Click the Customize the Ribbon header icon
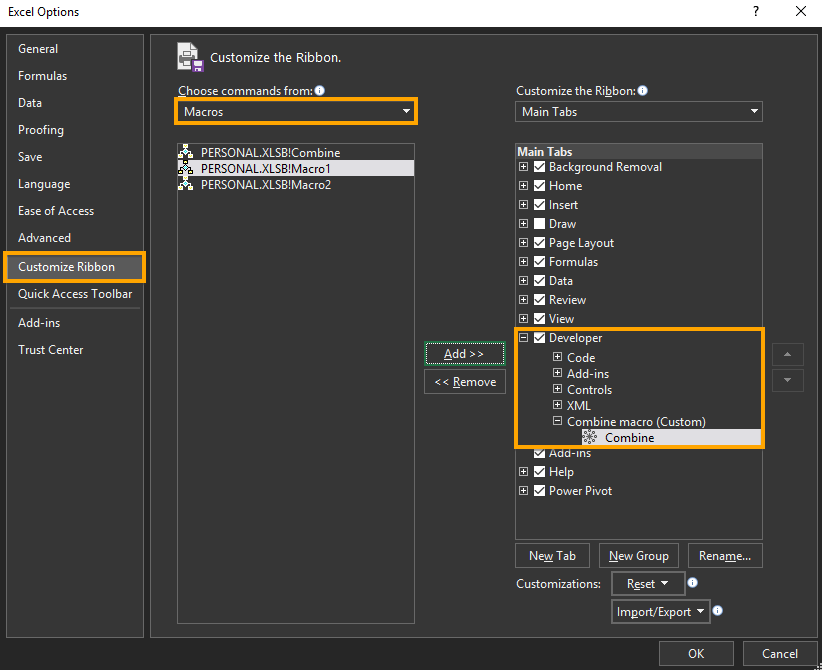Image resolution: width=822 pixels, height=670 pixels. coord(190,57)
